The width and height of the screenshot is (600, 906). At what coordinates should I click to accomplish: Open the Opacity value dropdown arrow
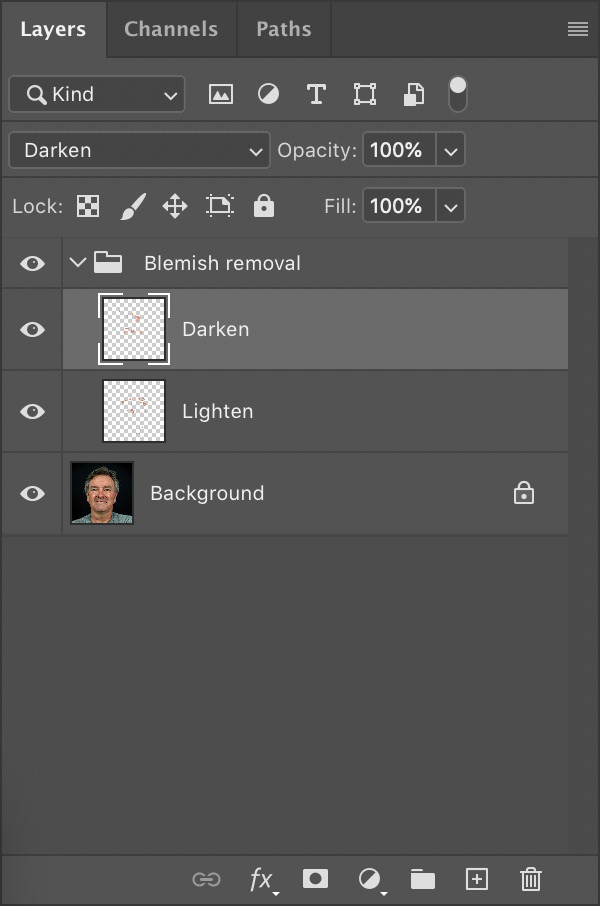pyautogui.click(x=451, y=151)
